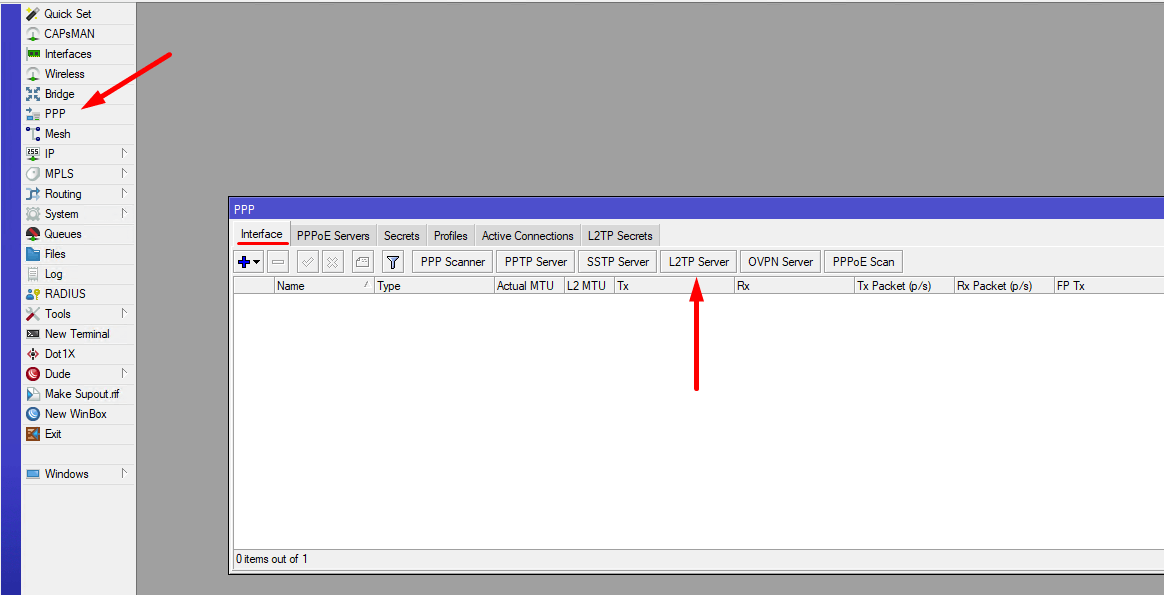Click the RADIUS icon
1164x595 pixels.
coord(33,295)
